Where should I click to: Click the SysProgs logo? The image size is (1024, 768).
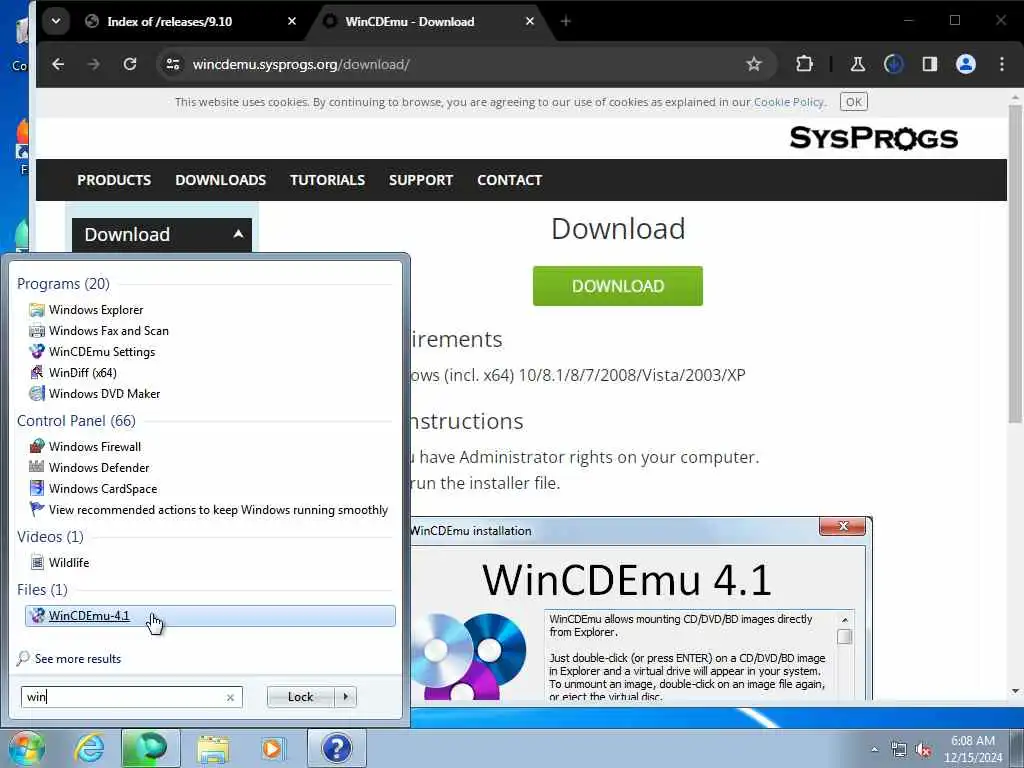coord(874,138)
